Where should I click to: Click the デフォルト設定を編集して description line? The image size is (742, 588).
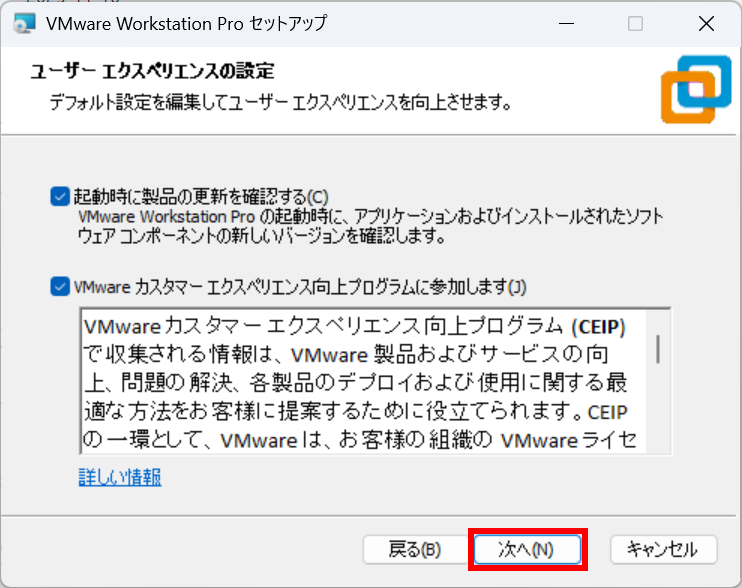[x=281, y=102]
